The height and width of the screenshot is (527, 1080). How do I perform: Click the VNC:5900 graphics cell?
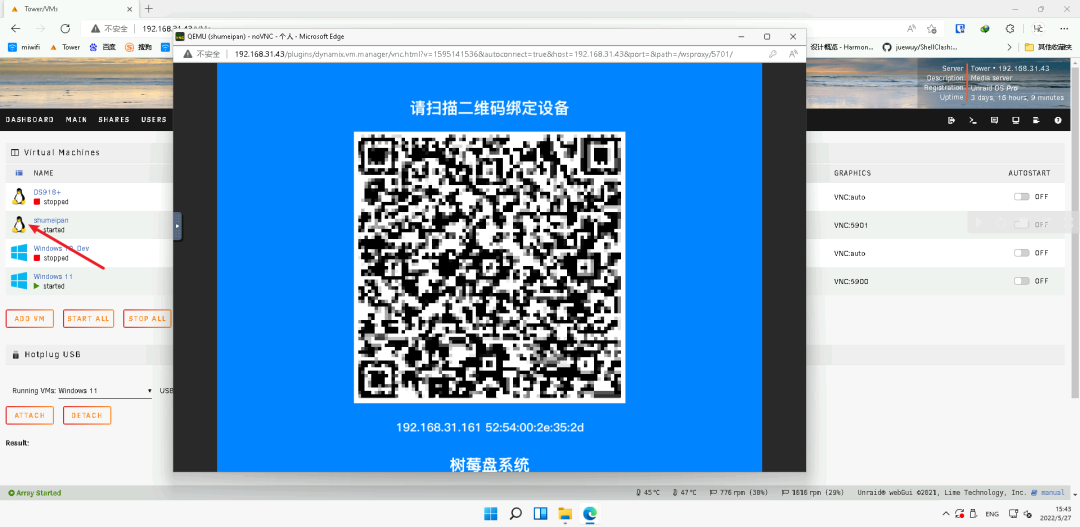pyautogui.click(x=849, y=281)
